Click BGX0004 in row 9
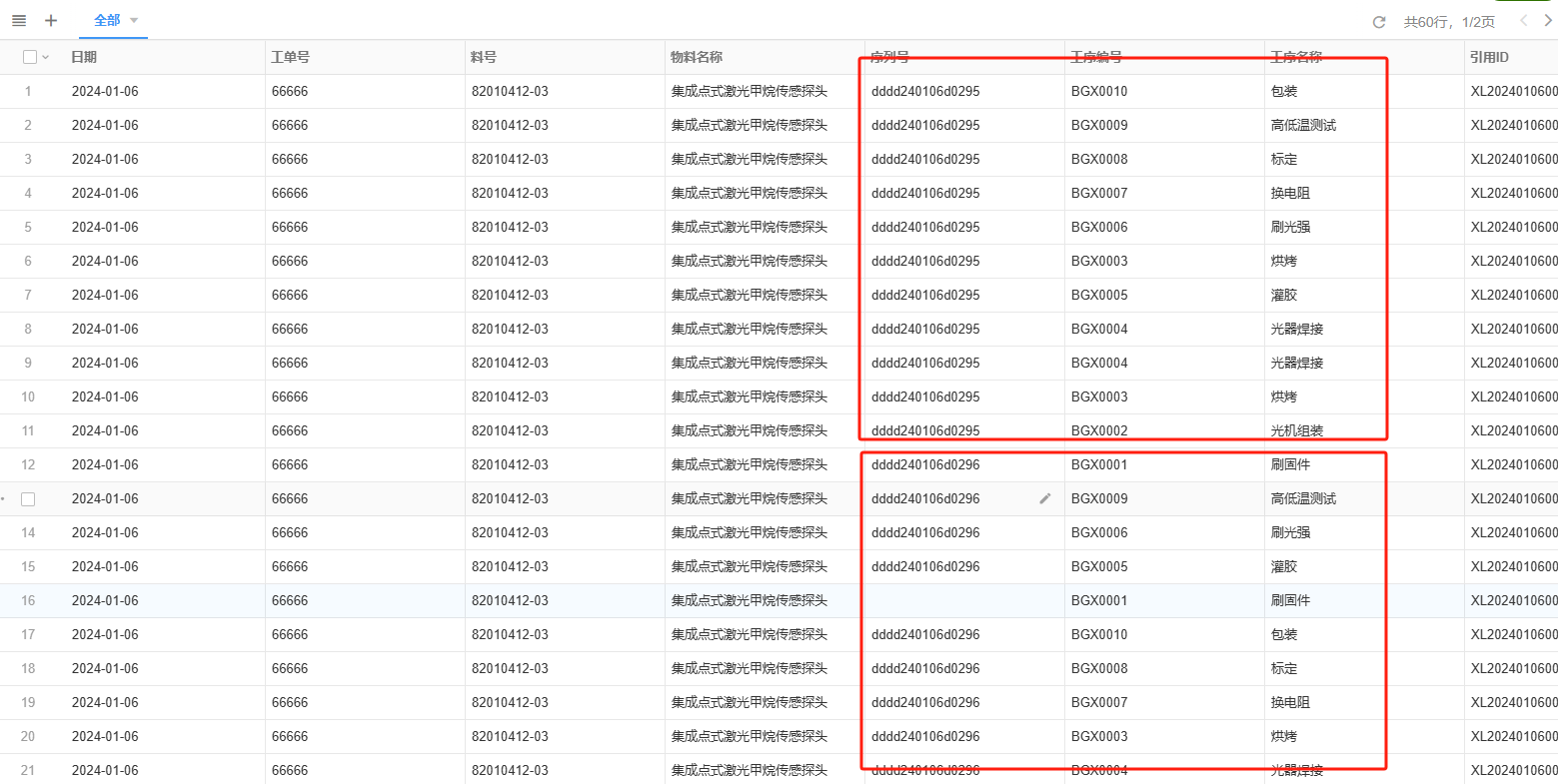 click(x=1099, y=363)
